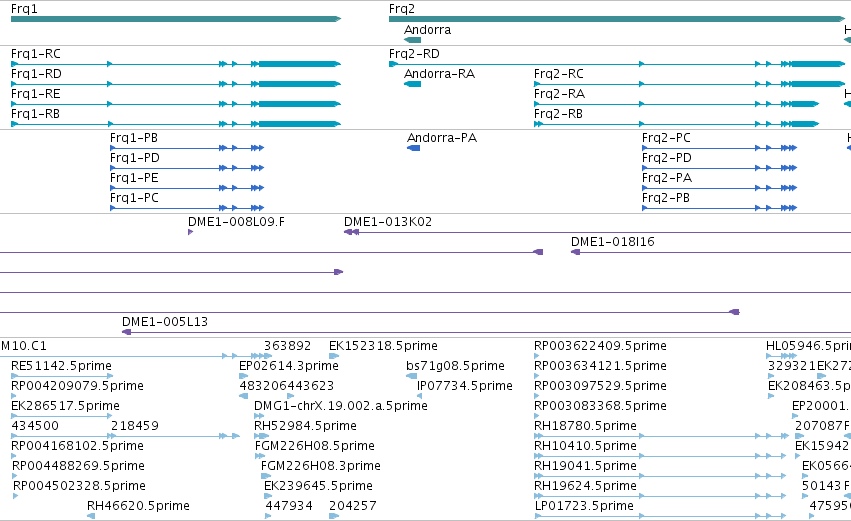Image resolution: width=851 pixels, height=521 pixels.
Task: Select transcript Frq1-RB
Action: click(35, 114)
